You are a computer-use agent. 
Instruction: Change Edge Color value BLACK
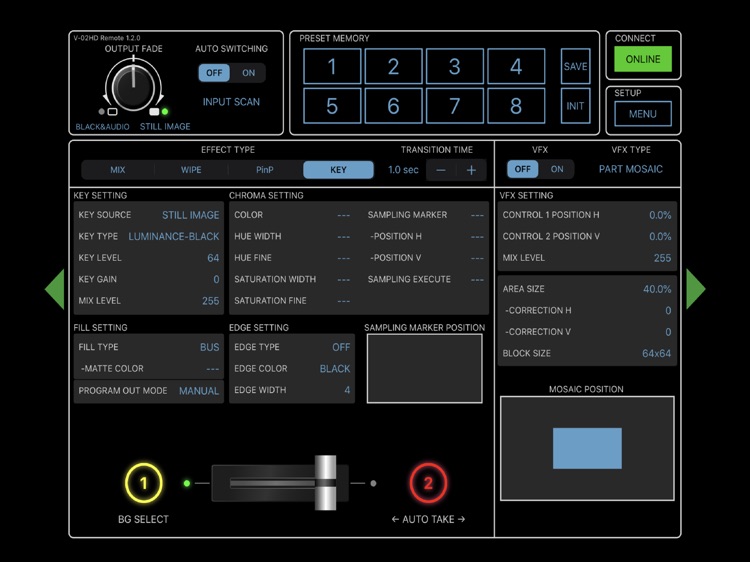[335, 369]
